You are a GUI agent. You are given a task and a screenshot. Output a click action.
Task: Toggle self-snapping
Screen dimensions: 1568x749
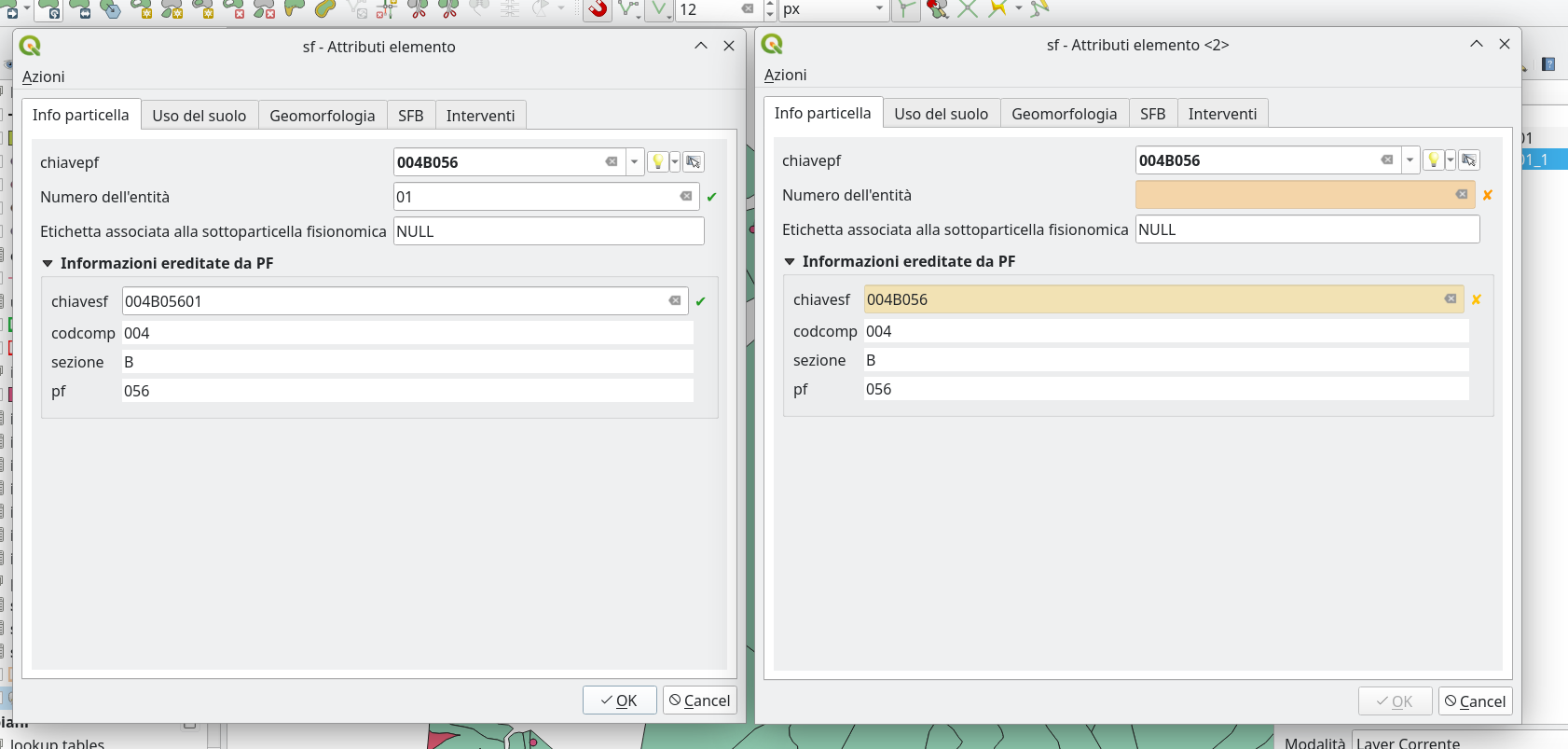(x=1039, y=9)
